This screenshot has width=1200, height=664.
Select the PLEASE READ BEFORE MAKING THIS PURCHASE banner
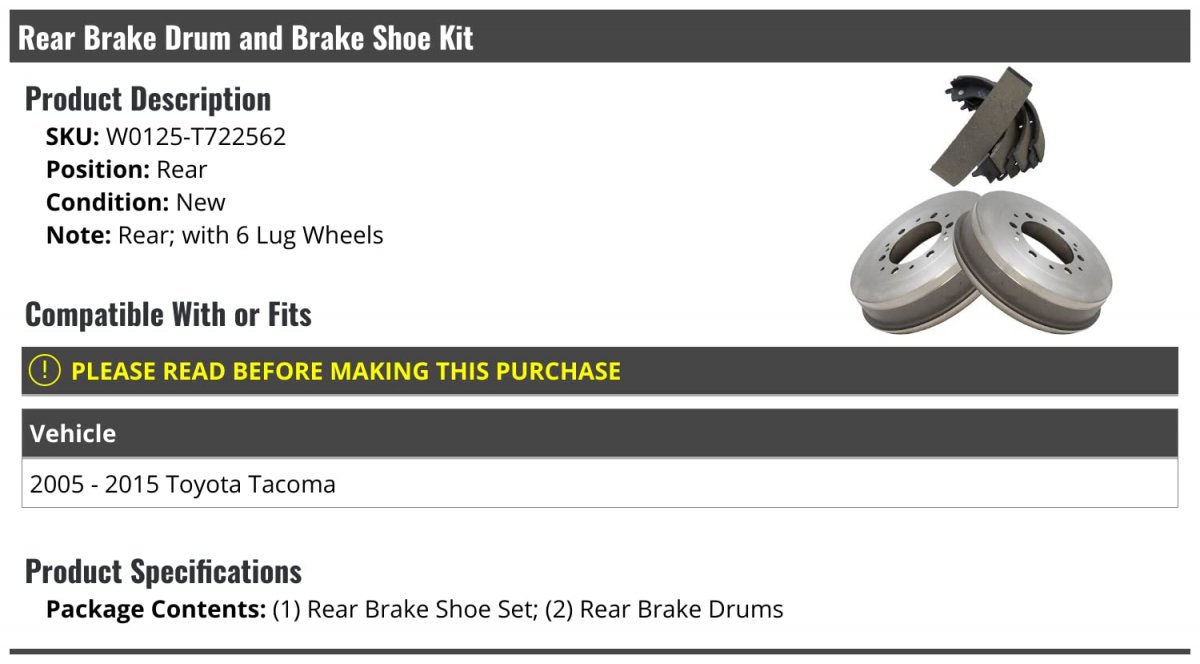(600, 371)
